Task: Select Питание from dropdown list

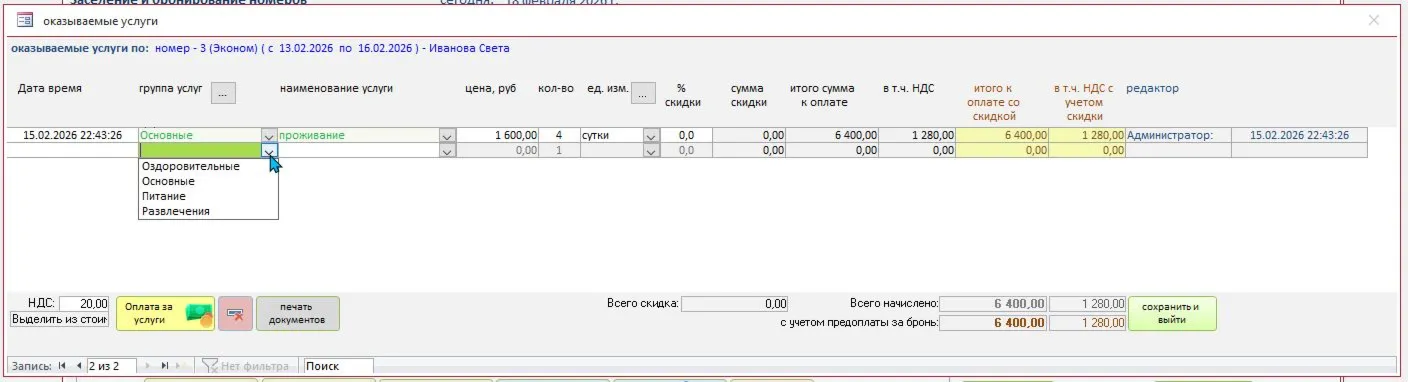Action: click(x=208, y=196)
